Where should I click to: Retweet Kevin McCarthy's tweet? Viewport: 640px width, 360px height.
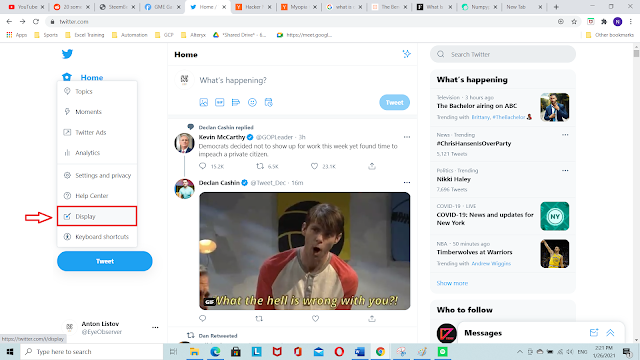coord(260,166)
